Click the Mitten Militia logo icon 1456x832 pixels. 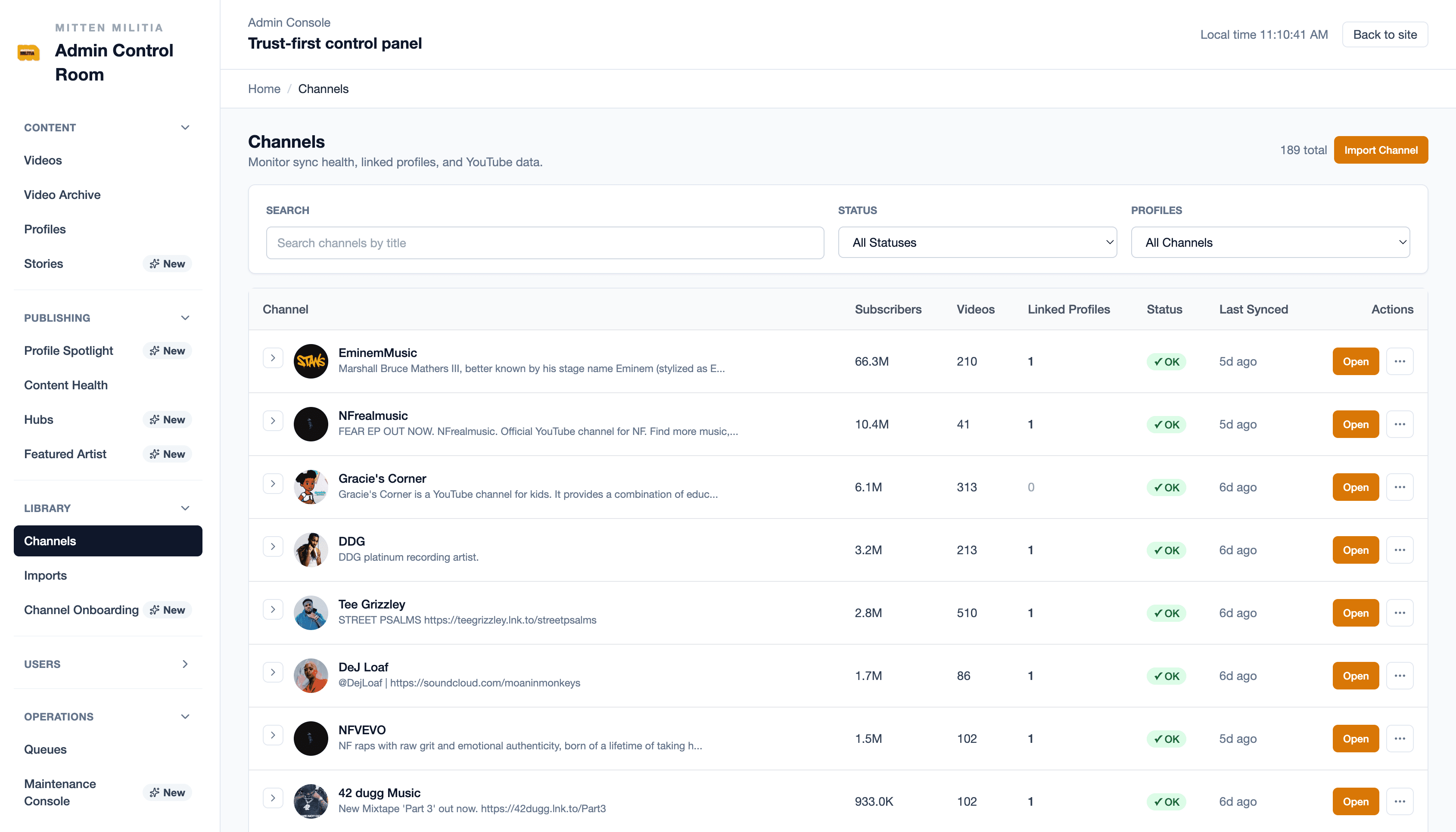(x=28, y=53)
